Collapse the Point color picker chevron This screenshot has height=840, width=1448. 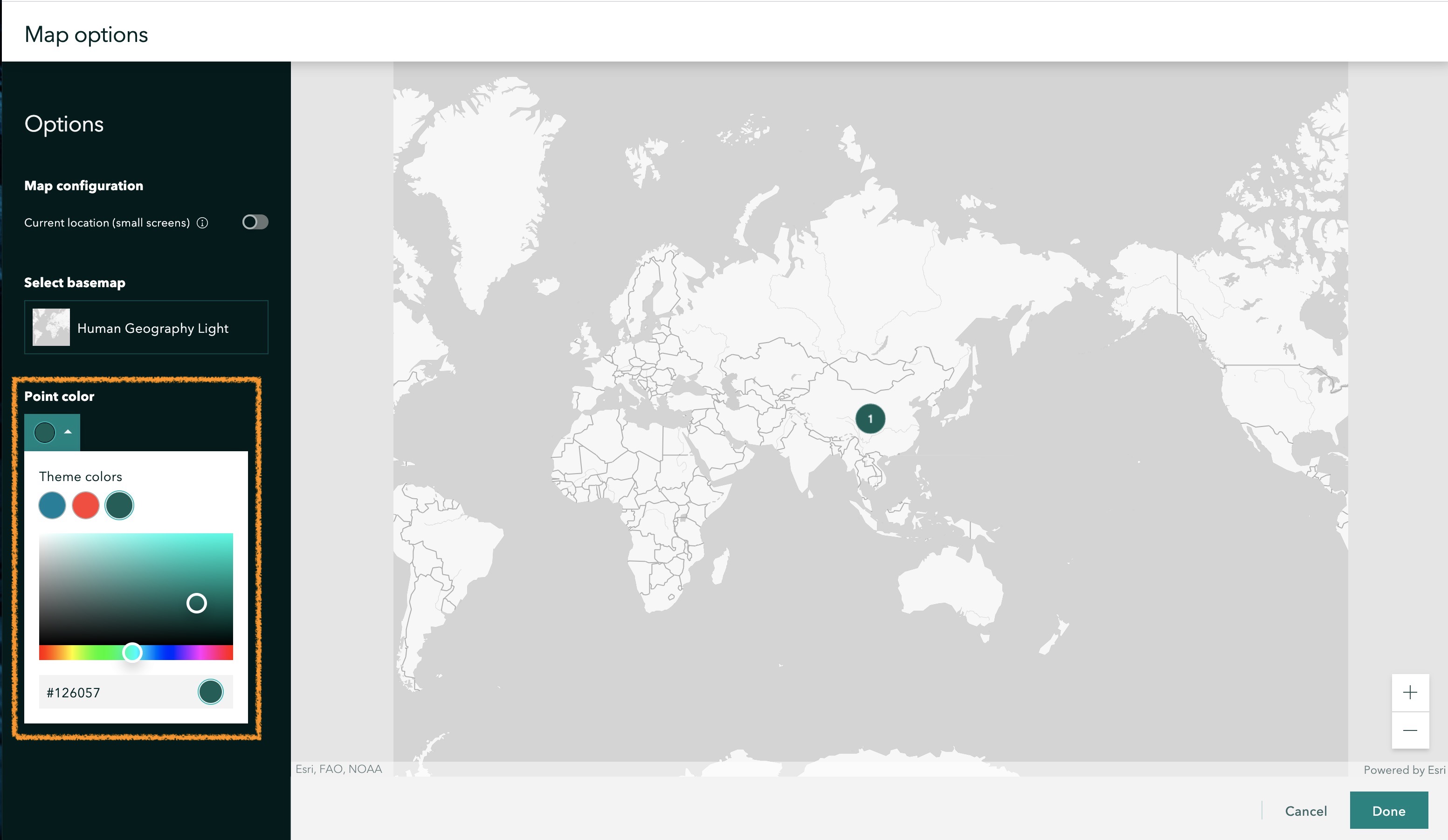(x=69, y=432)
